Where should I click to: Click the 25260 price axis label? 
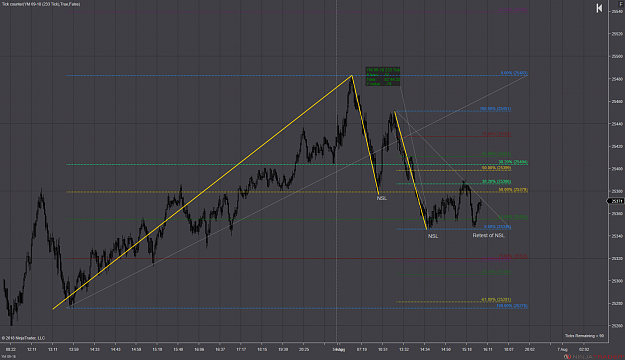(617, 326)
